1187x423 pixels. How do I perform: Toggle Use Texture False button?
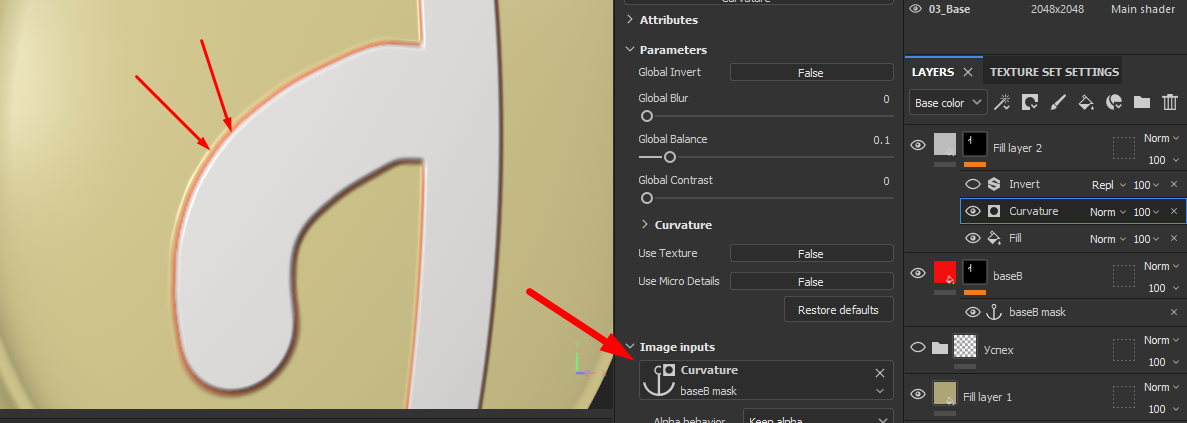812,253
